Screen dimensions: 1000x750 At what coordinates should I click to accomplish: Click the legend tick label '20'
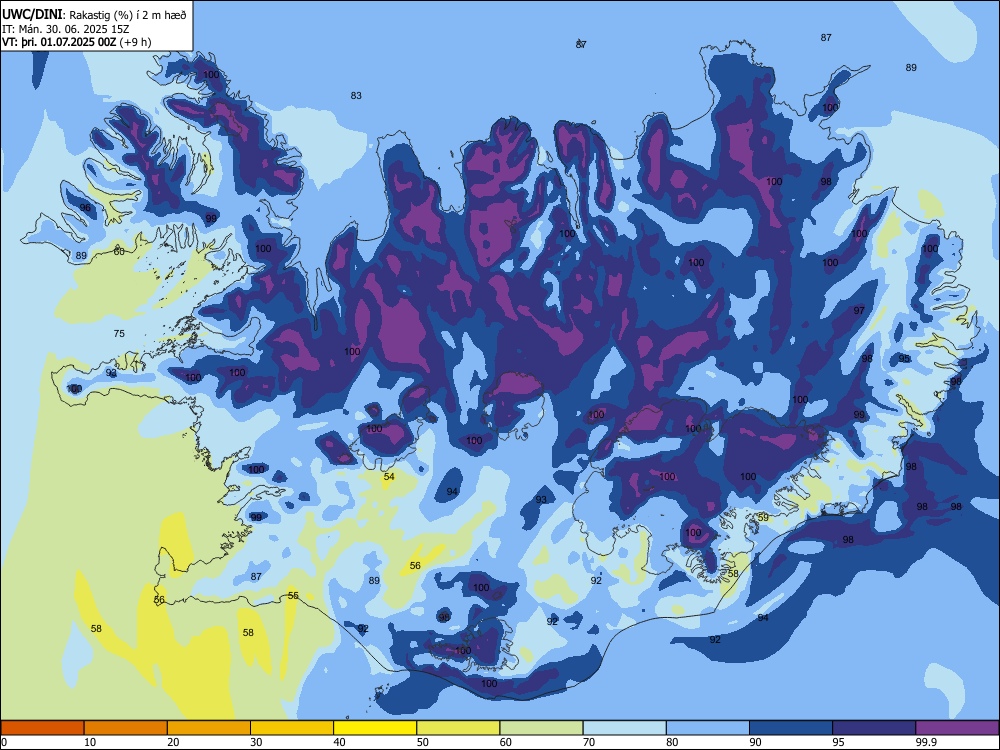(173, 742)
